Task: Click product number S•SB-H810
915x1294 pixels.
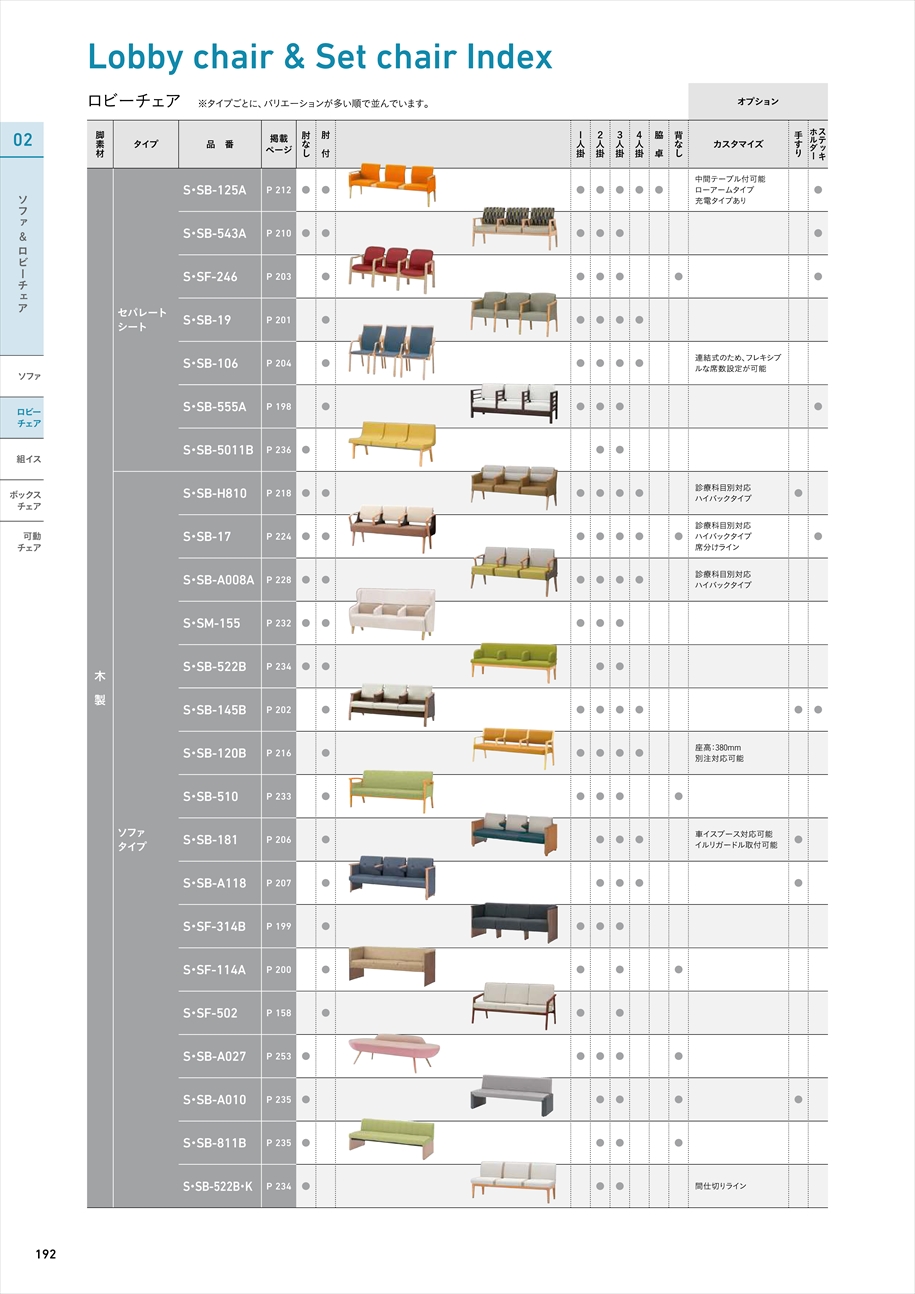Action: (215, 493)
